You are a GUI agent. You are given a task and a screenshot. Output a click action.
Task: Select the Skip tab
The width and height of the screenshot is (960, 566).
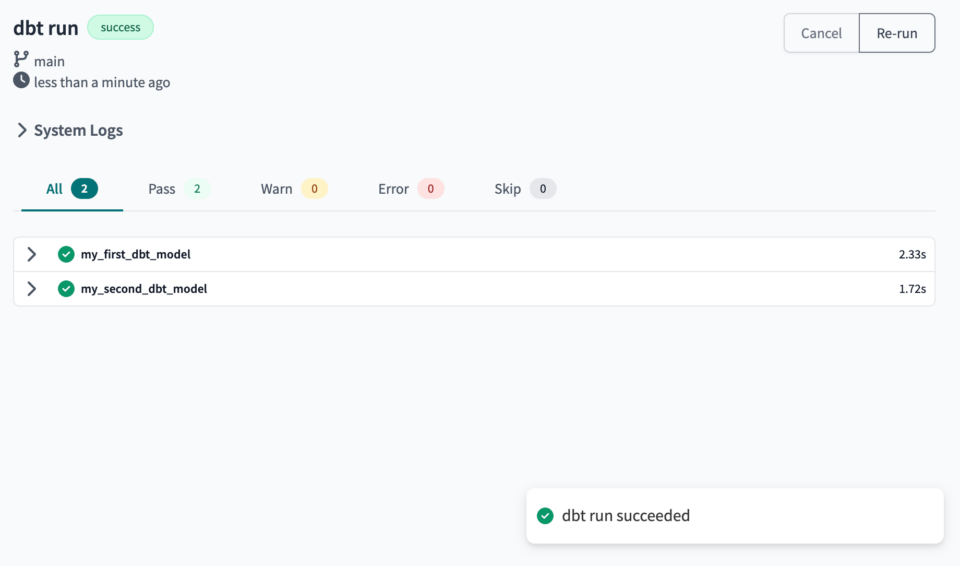click(525, 189)
